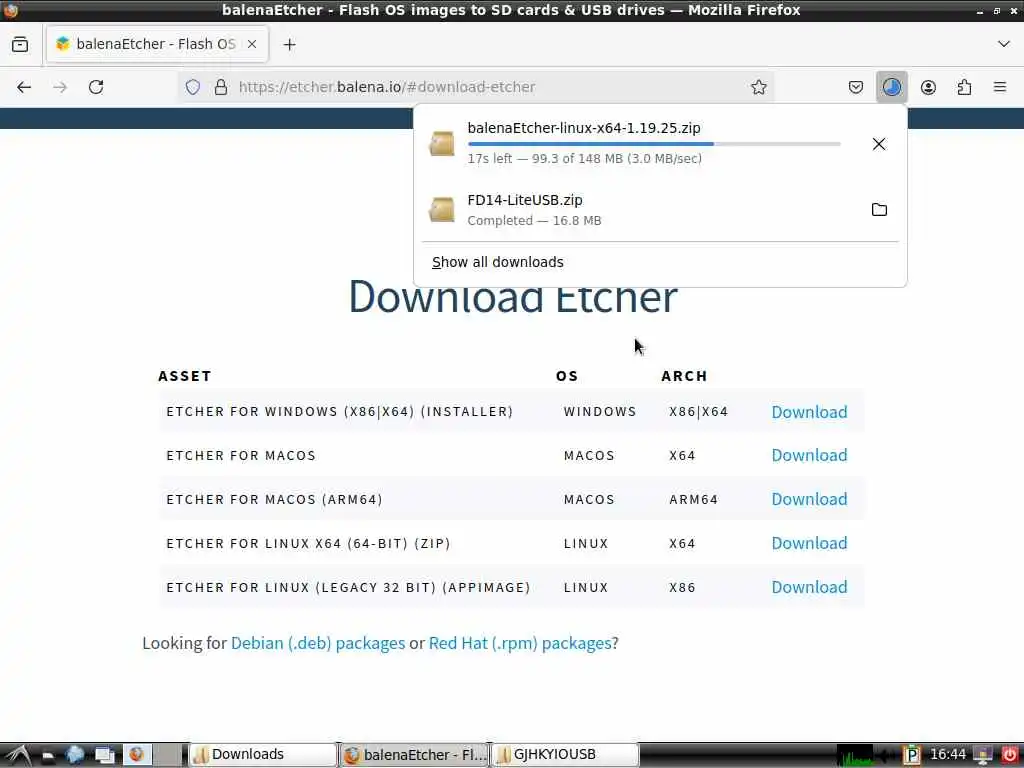Click the 'X86' arch cell
This screenshot has height=768, width=1024.
pos(682,588)
